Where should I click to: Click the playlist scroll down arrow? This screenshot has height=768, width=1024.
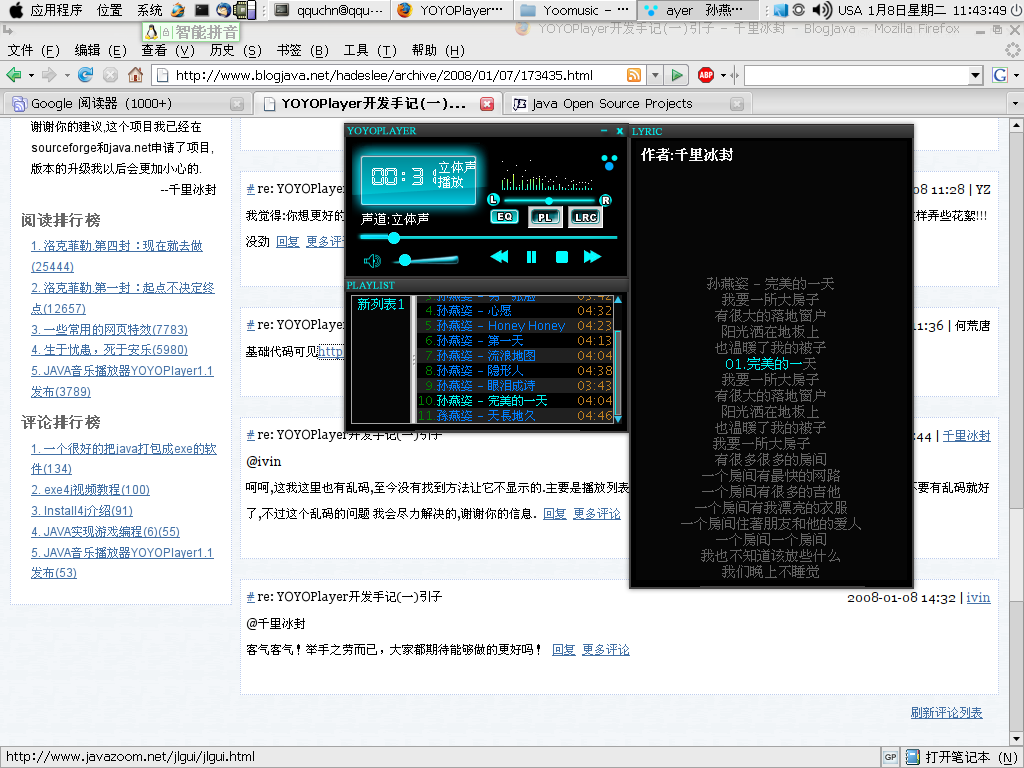(x=618, y=419)
